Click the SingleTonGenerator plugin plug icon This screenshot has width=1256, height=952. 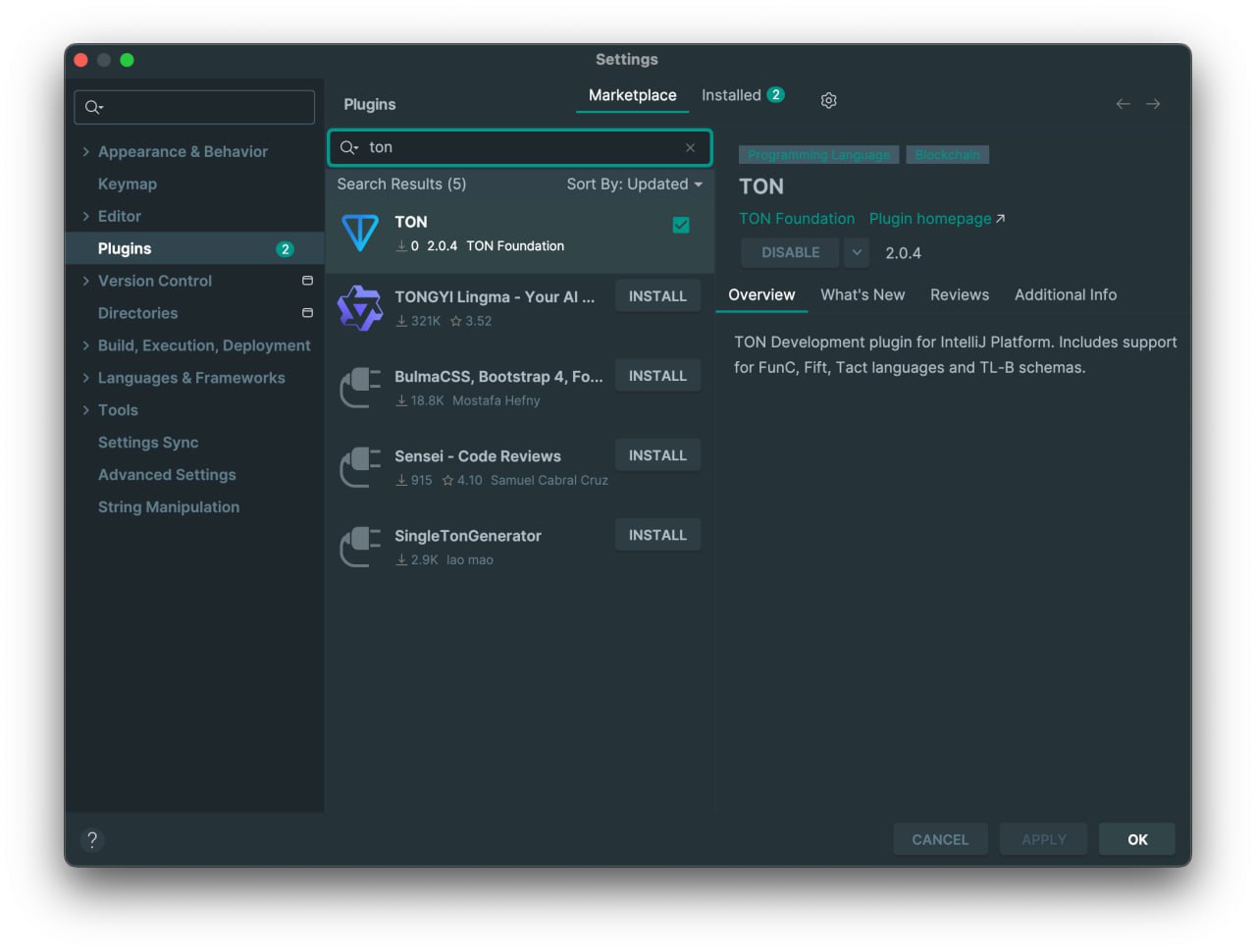click(x=360, y=547)
